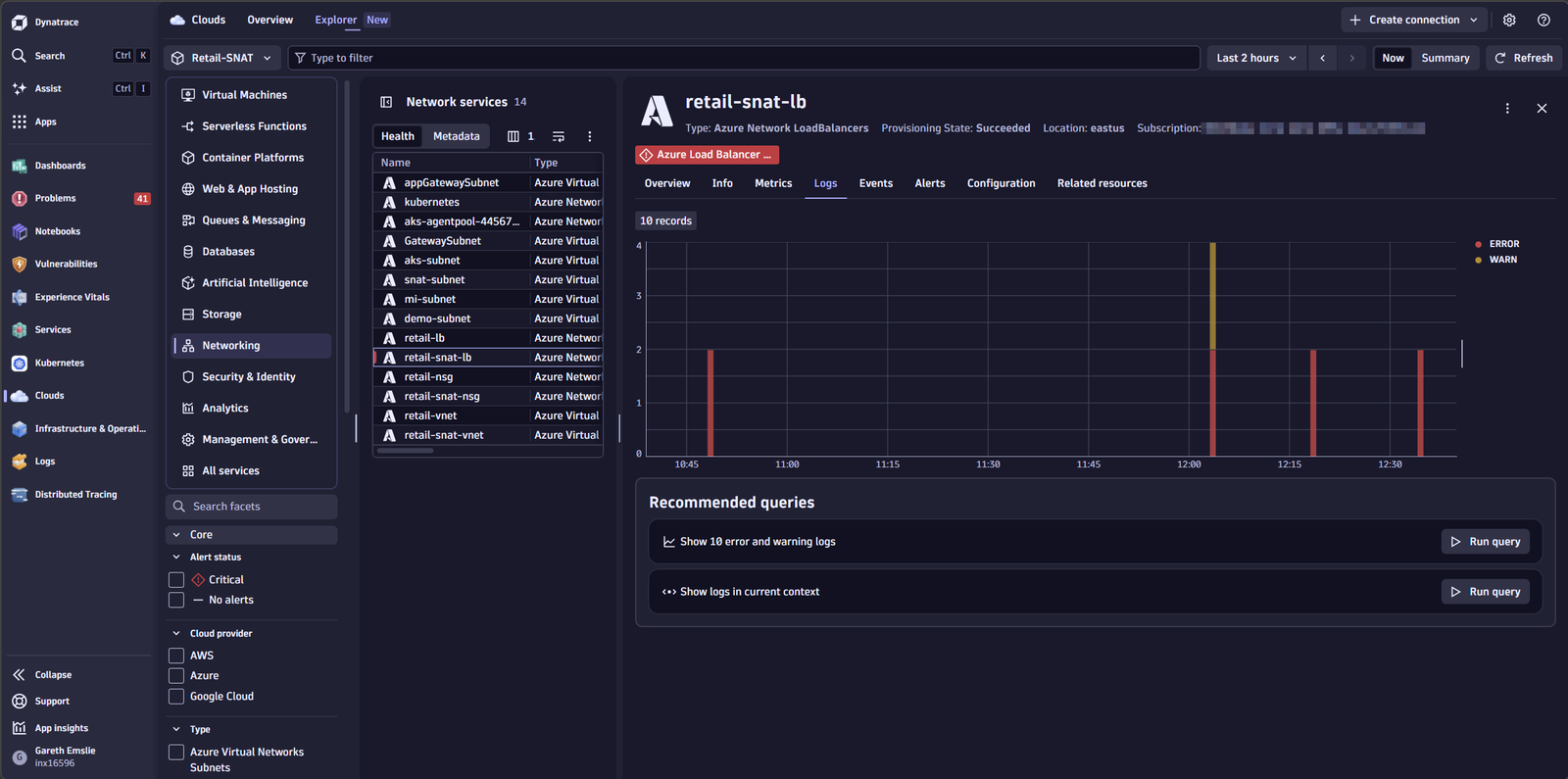Collapse the left navigation sidebar

pos(42,675)
